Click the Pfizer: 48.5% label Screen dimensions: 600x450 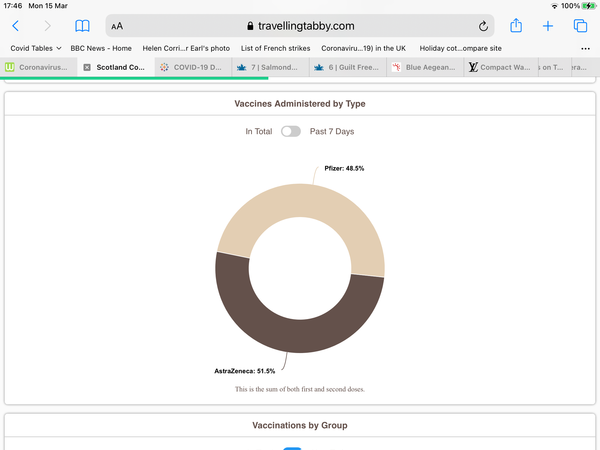click(344, 168)
